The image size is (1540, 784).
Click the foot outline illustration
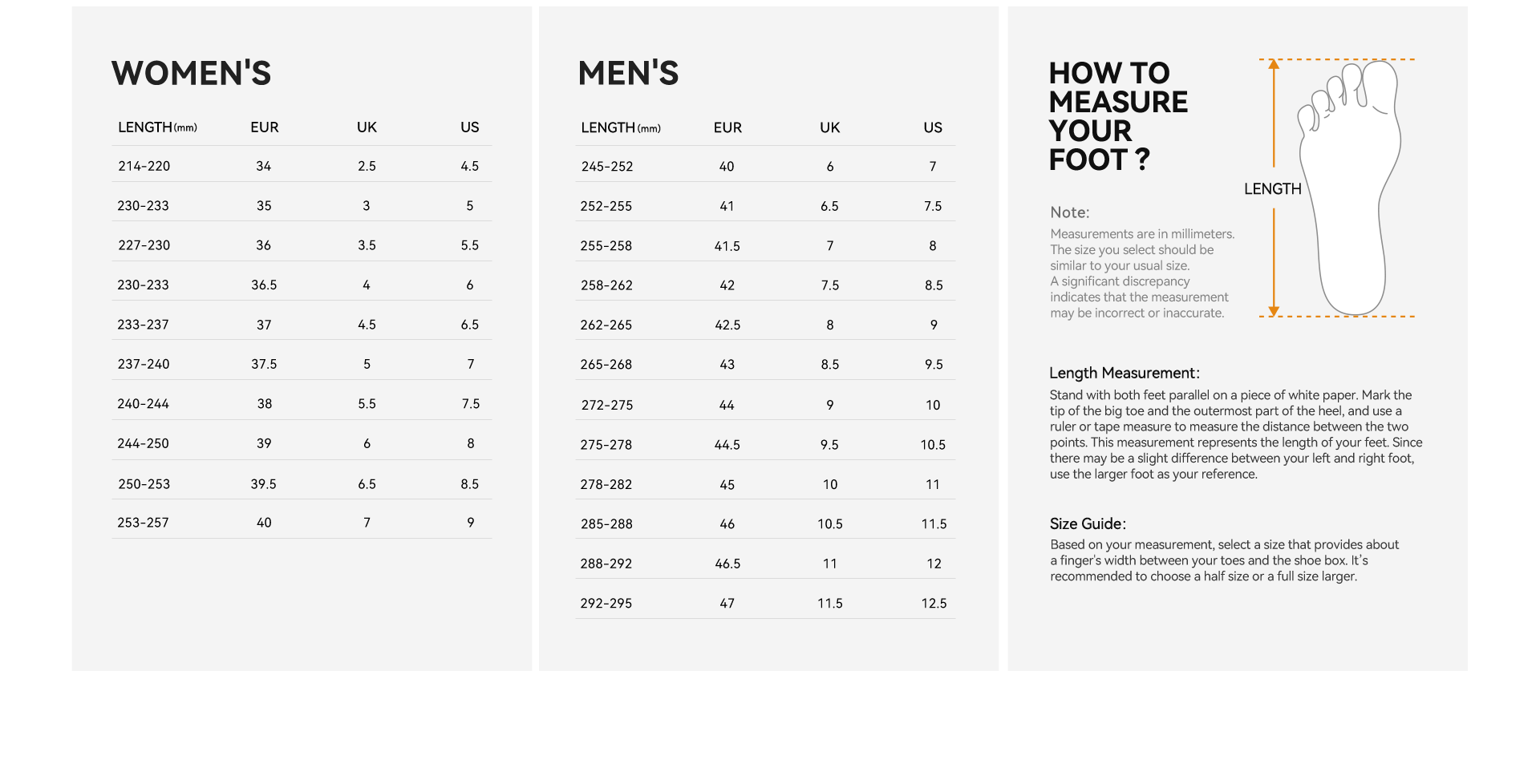1349,188
